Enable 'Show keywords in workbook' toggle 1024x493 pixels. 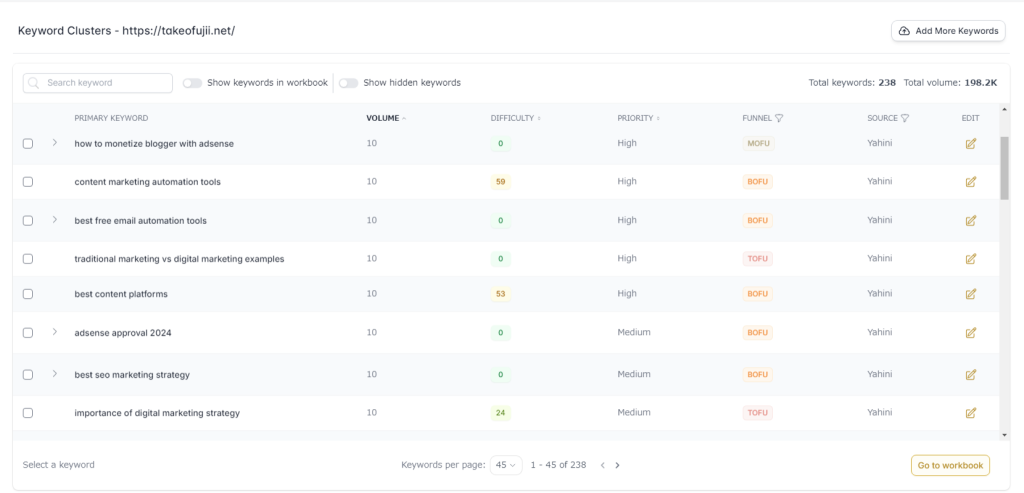coord(192,83)
